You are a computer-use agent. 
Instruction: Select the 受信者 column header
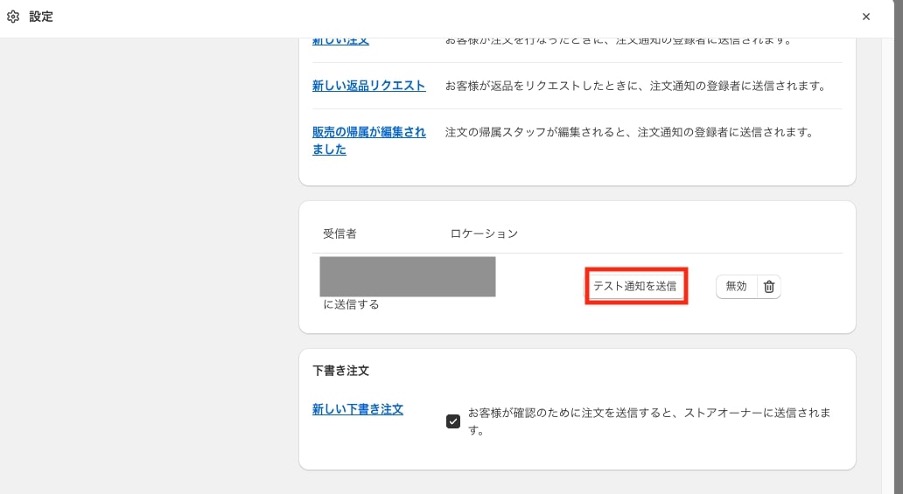click(340, 233)
